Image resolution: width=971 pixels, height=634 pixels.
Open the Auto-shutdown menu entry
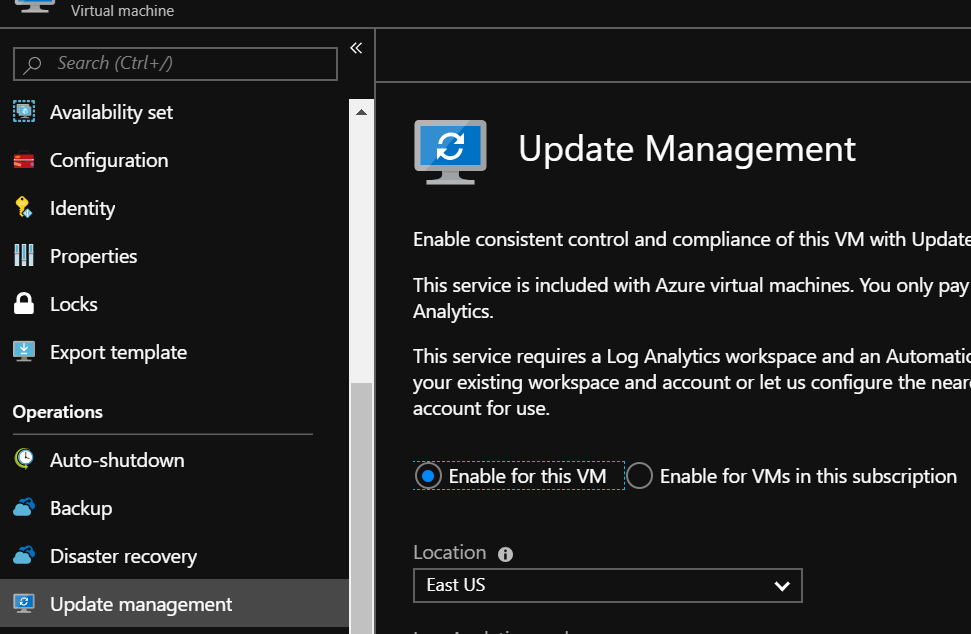[x=117, y=460]
